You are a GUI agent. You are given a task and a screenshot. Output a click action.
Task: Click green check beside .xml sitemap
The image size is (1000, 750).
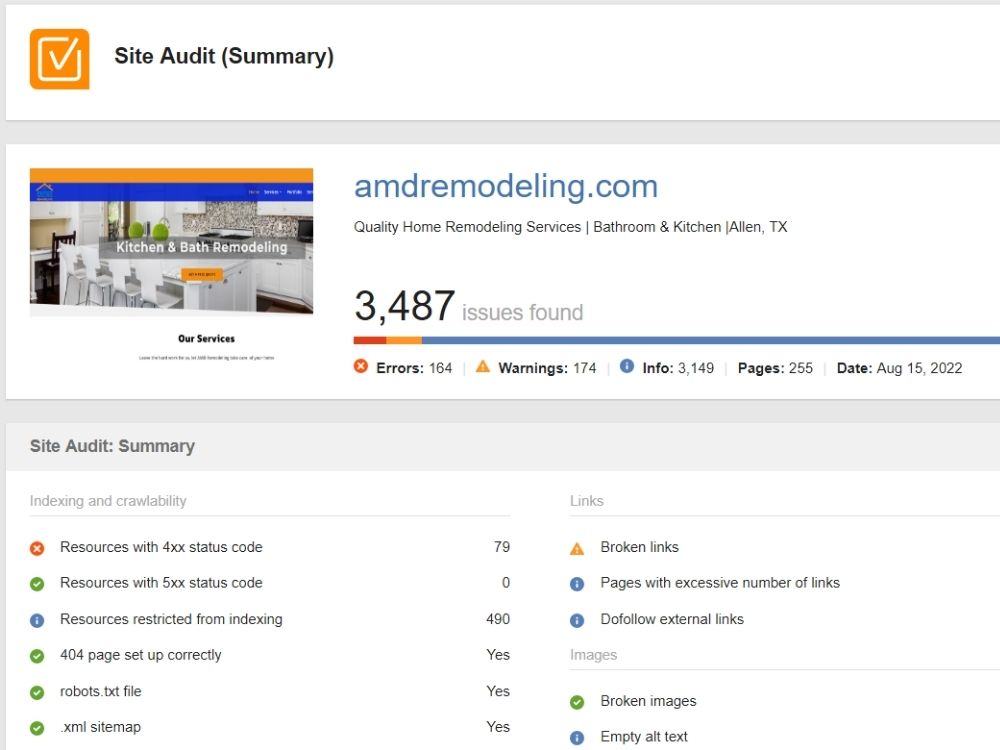click(37, 728)
